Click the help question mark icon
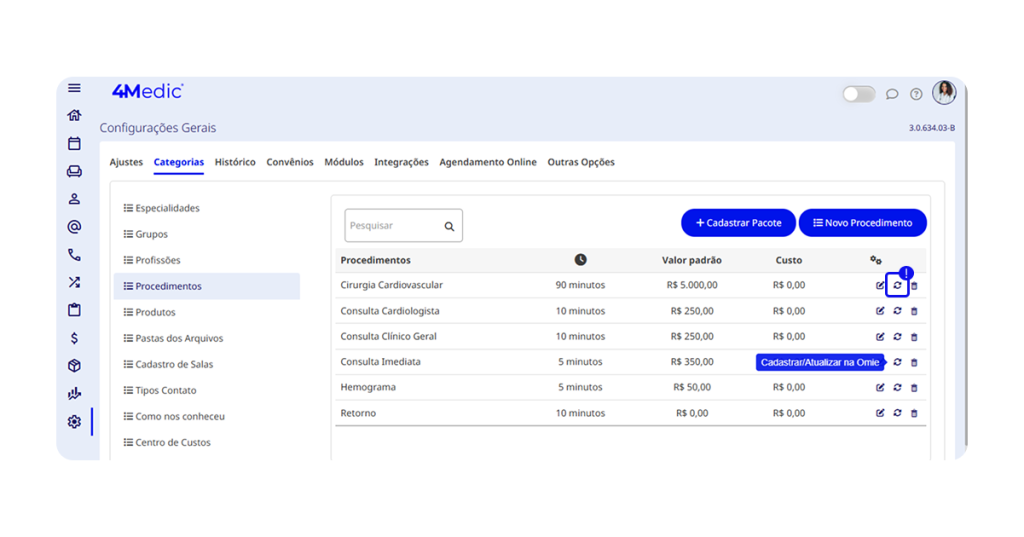Screen dimensions: 1024x537 point(916,95)
